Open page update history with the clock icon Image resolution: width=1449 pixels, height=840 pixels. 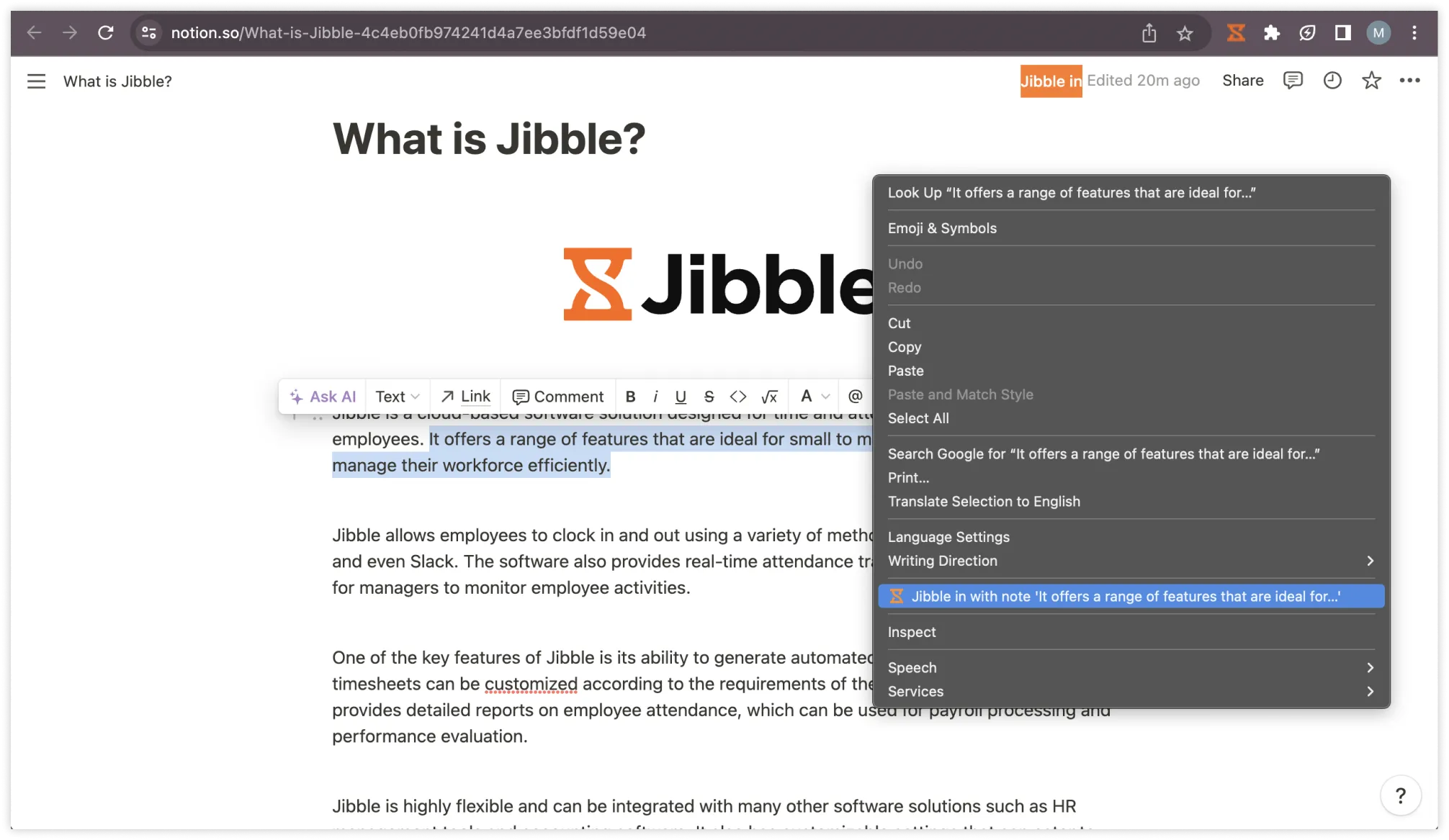[1332, 81]
